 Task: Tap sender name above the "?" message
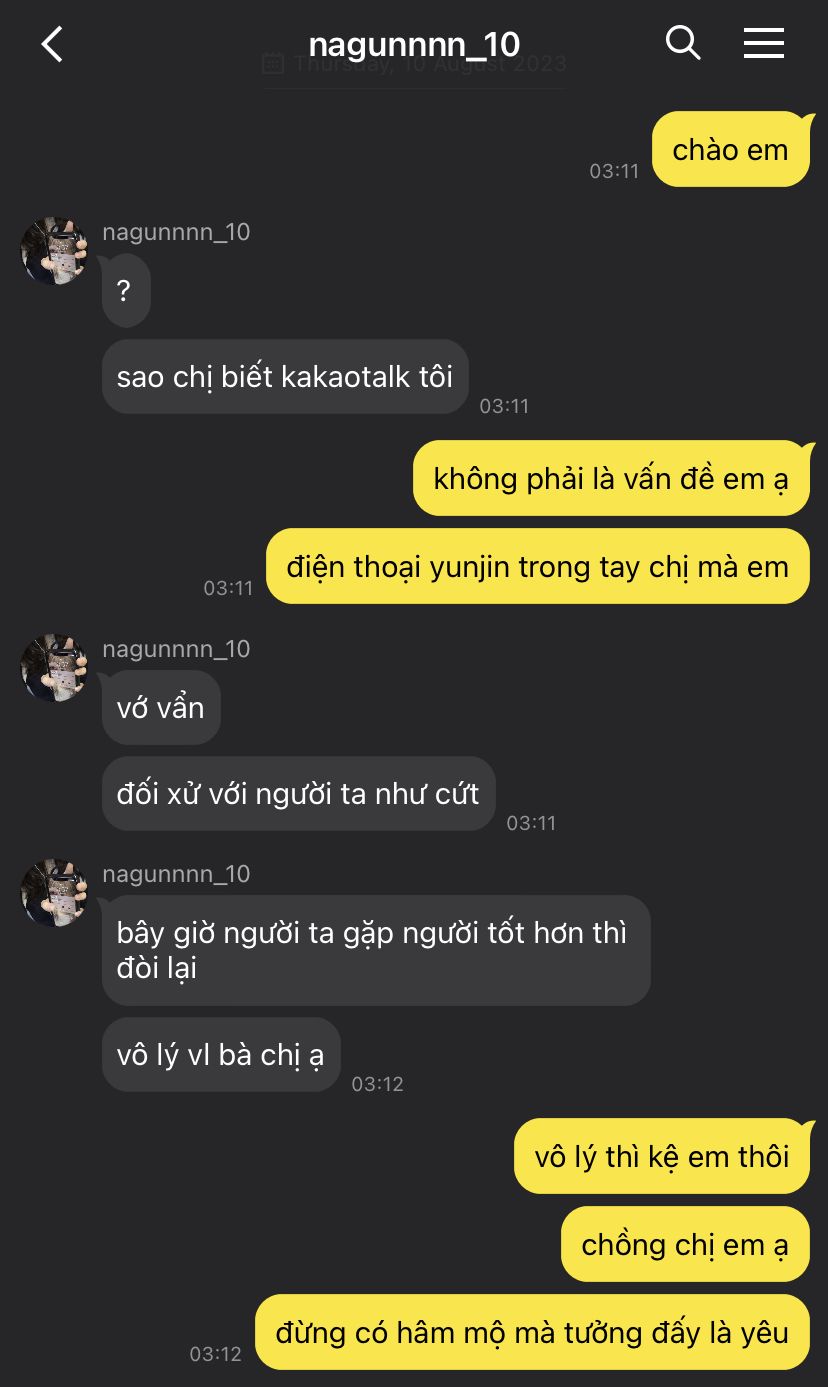click(x=176, y=232)
